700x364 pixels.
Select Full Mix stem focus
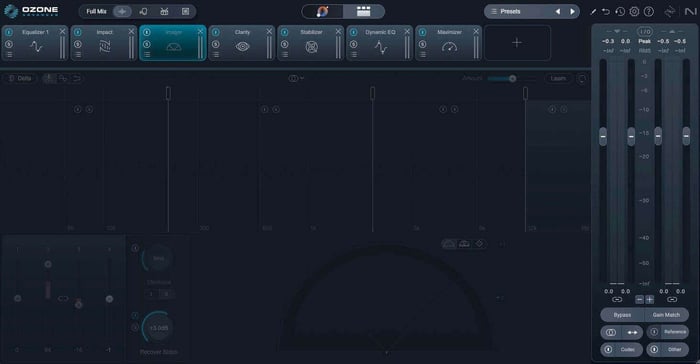click(96, 12)
